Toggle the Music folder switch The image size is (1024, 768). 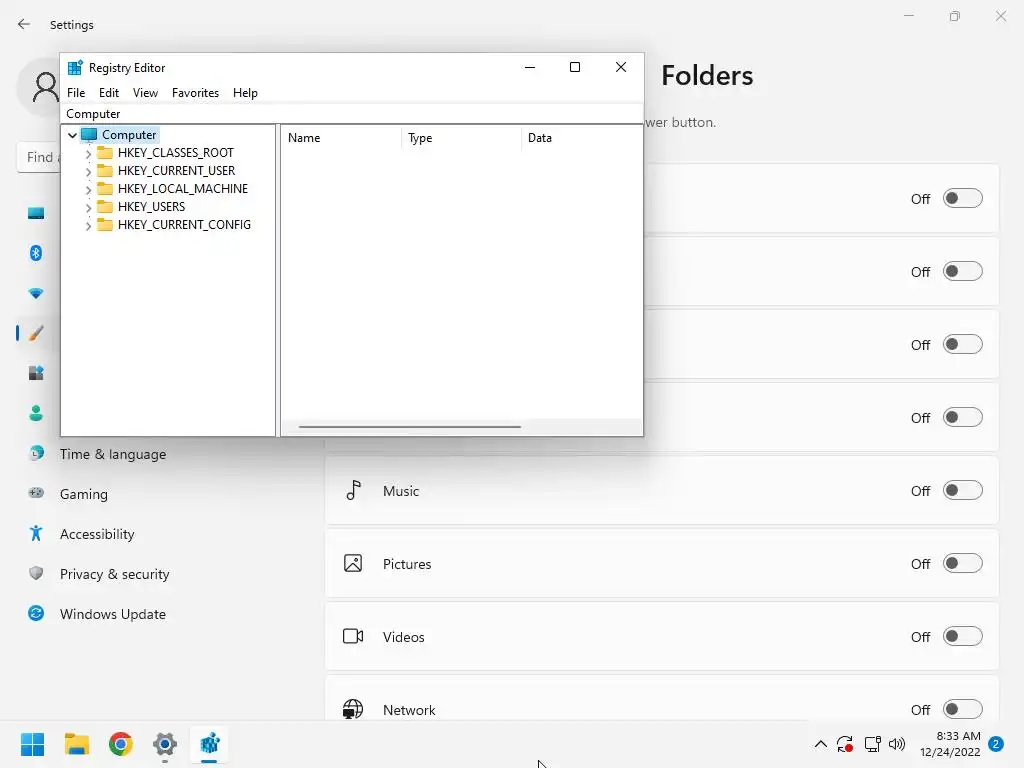963,490
